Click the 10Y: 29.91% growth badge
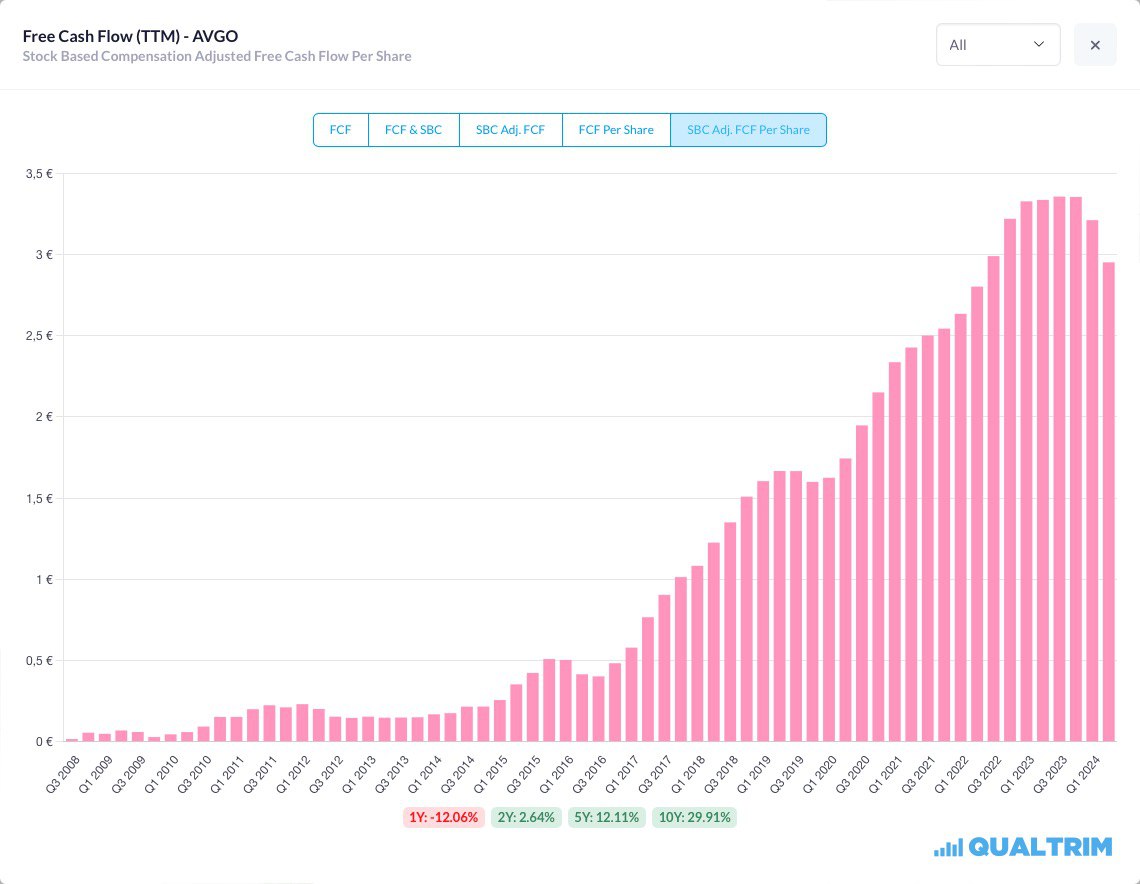This screenshot has width=1140, height=884. 694,817
